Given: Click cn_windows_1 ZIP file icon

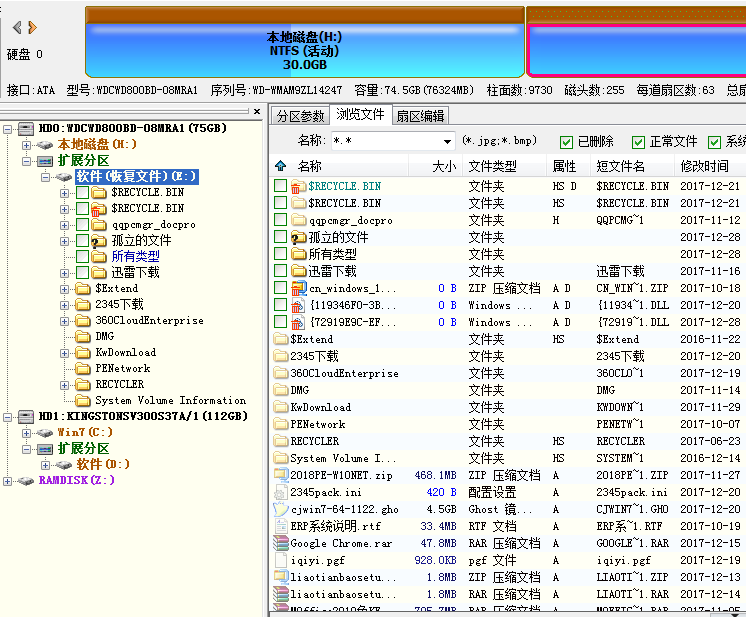Looking at the screenshot, I should pyautogui.click(x=299, y=288).
